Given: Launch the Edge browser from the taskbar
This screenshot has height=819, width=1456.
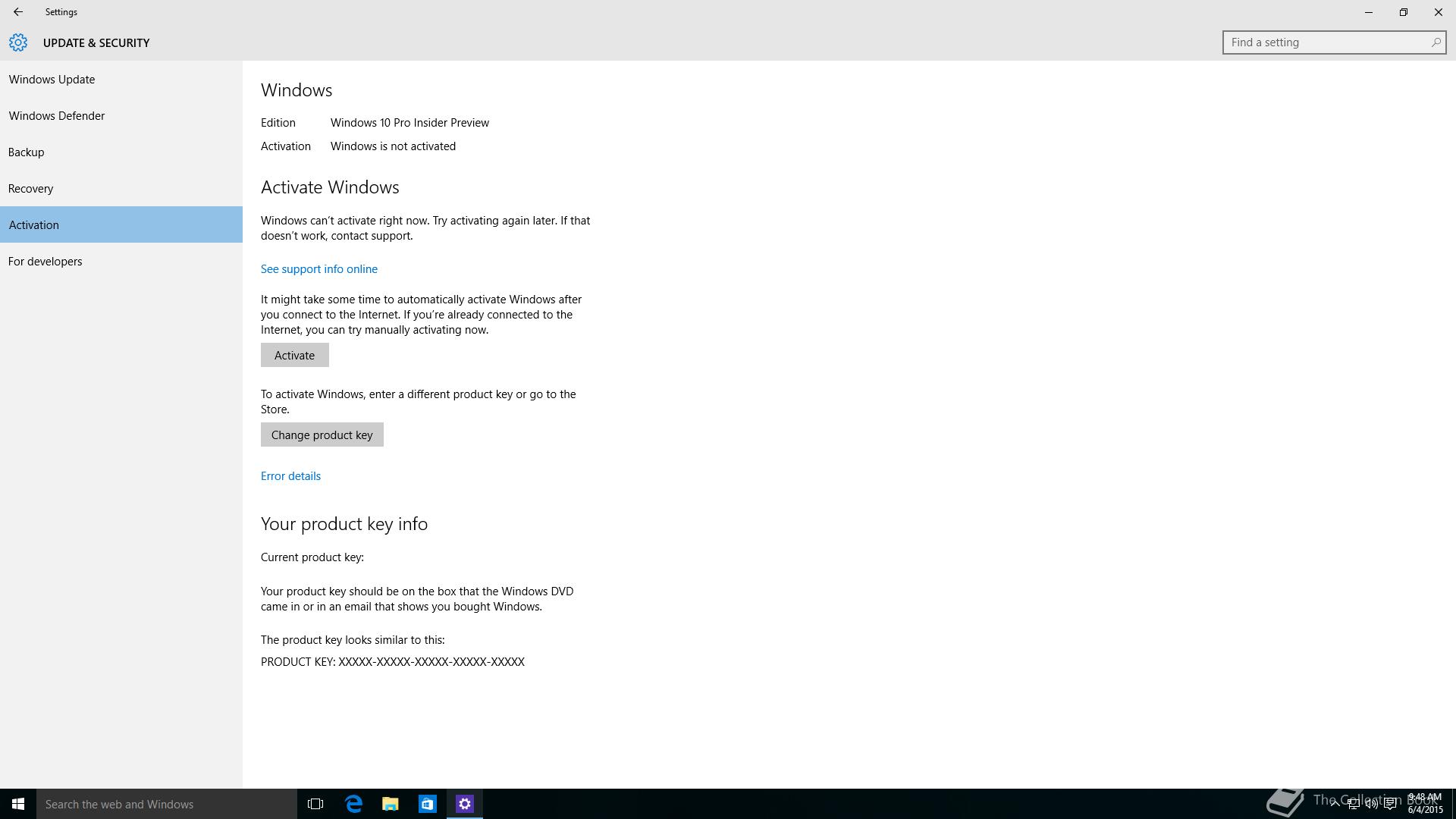Looking at the screenshot, I should (x=353, y=804).
